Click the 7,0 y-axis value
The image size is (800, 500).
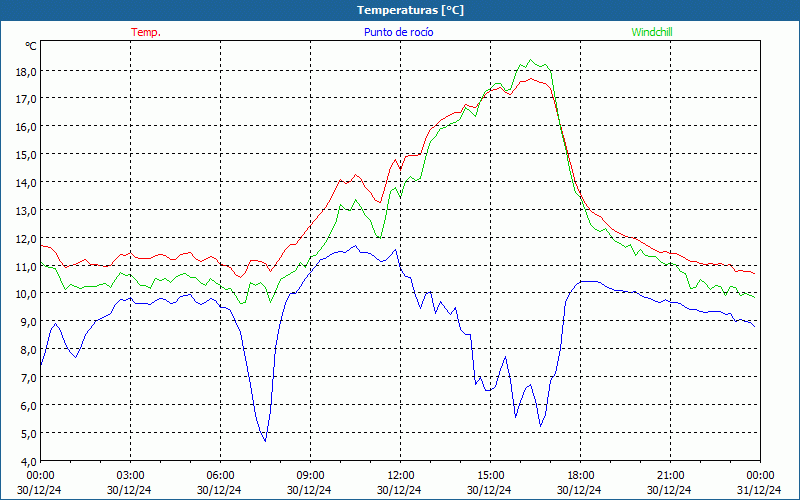pyautogui.click(x=28, y=379)
